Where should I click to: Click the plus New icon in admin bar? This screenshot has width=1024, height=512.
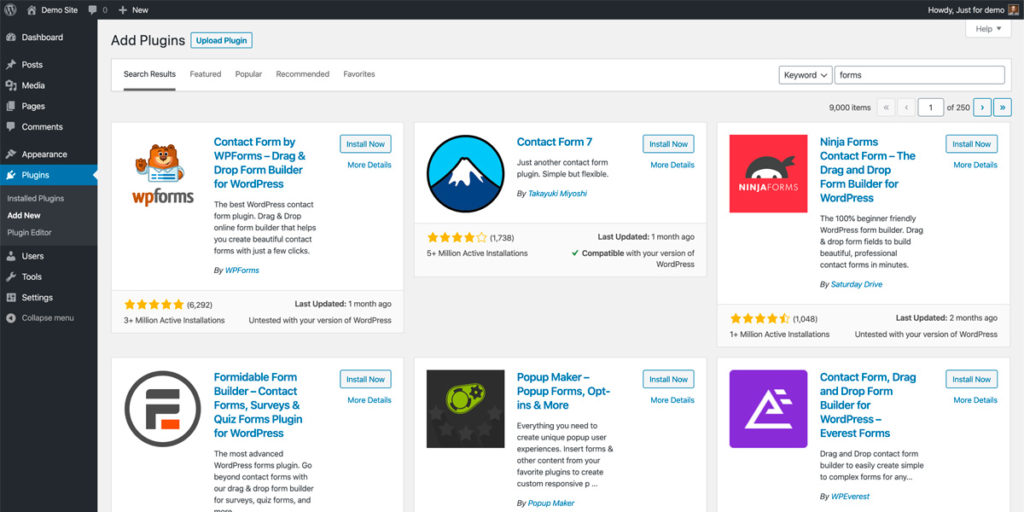click(x=123, y=10)
